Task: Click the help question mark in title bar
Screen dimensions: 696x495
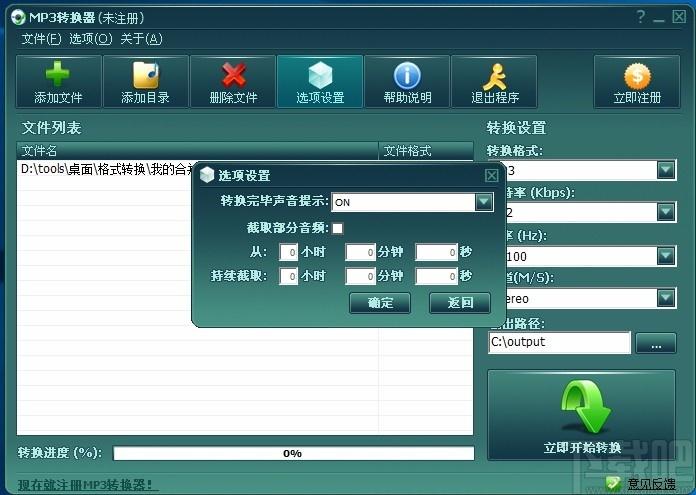Action: 640,17
